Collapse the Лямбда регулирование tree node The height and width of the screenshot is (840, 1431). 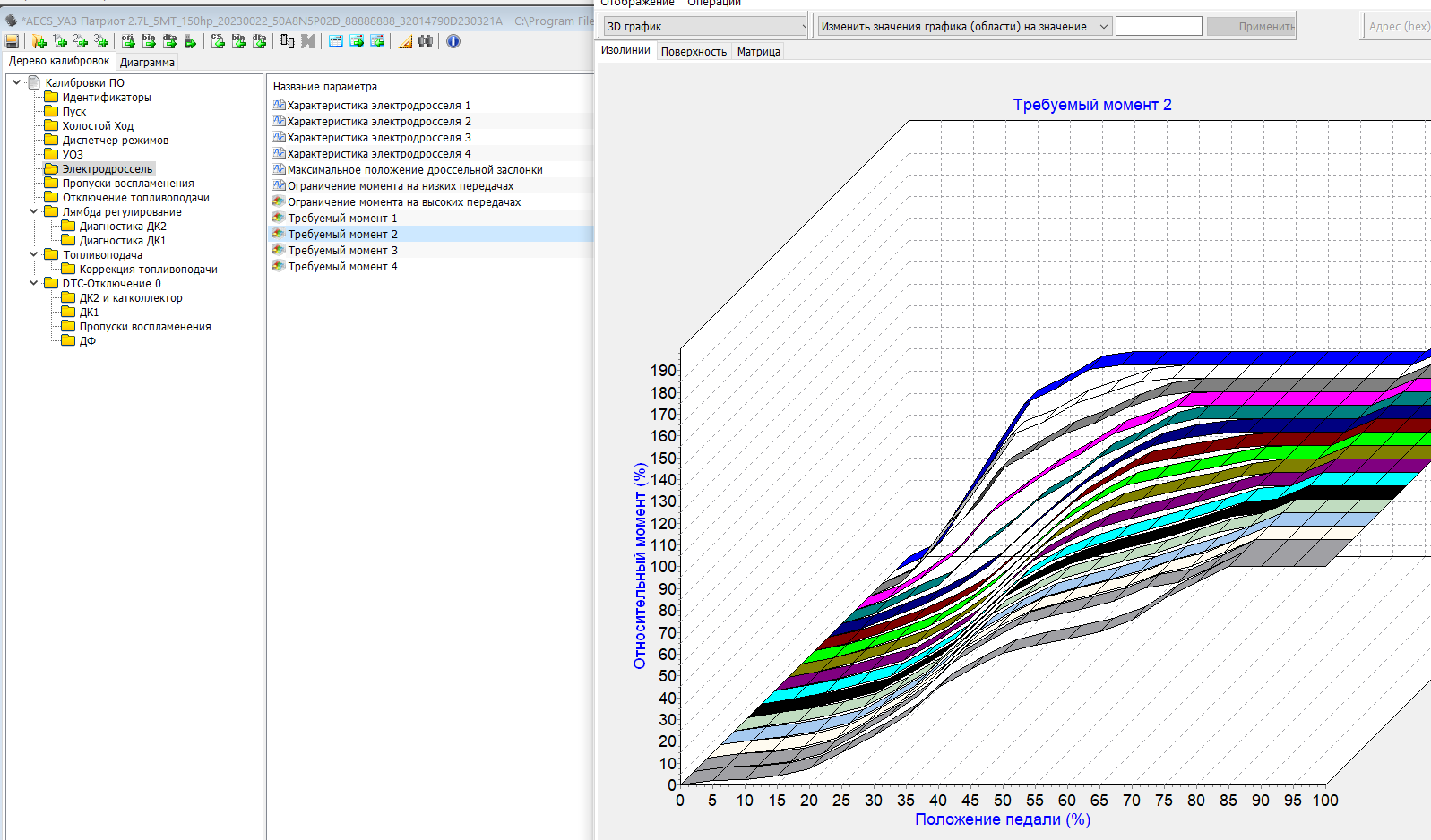pos(34,211)
